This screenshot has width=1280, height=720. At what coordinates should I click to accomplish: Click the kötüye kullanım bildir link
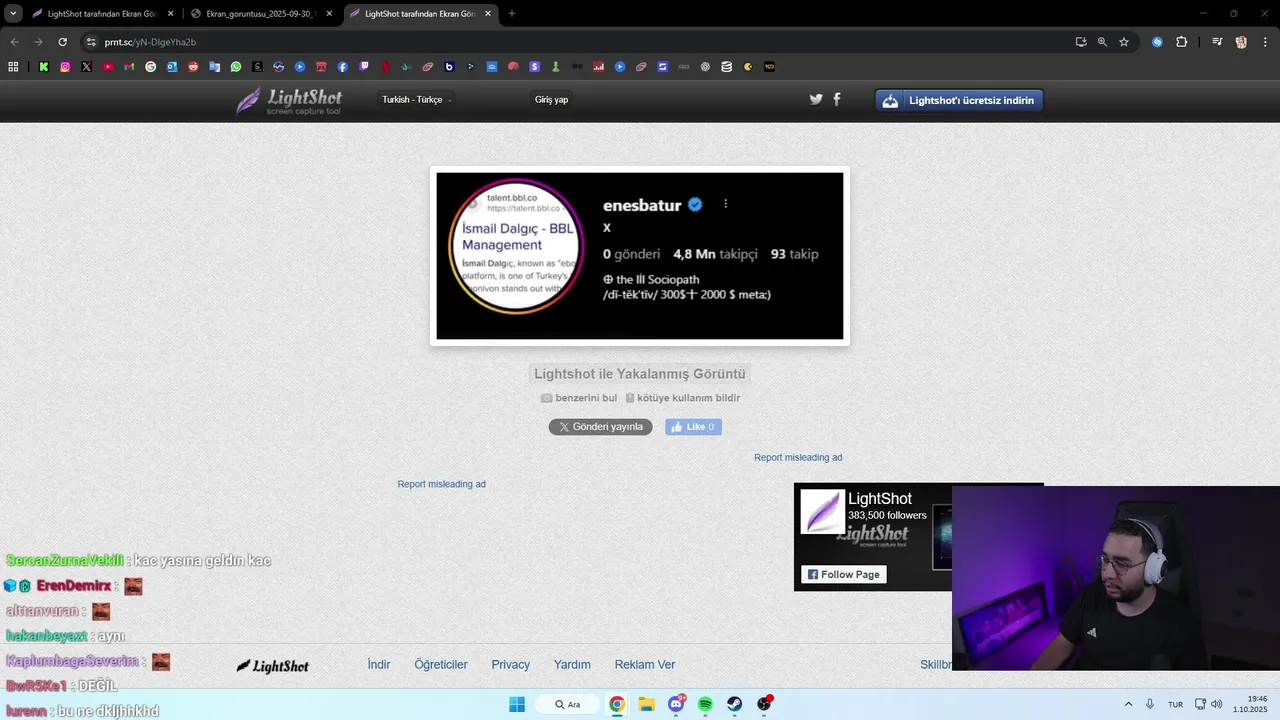683,398
